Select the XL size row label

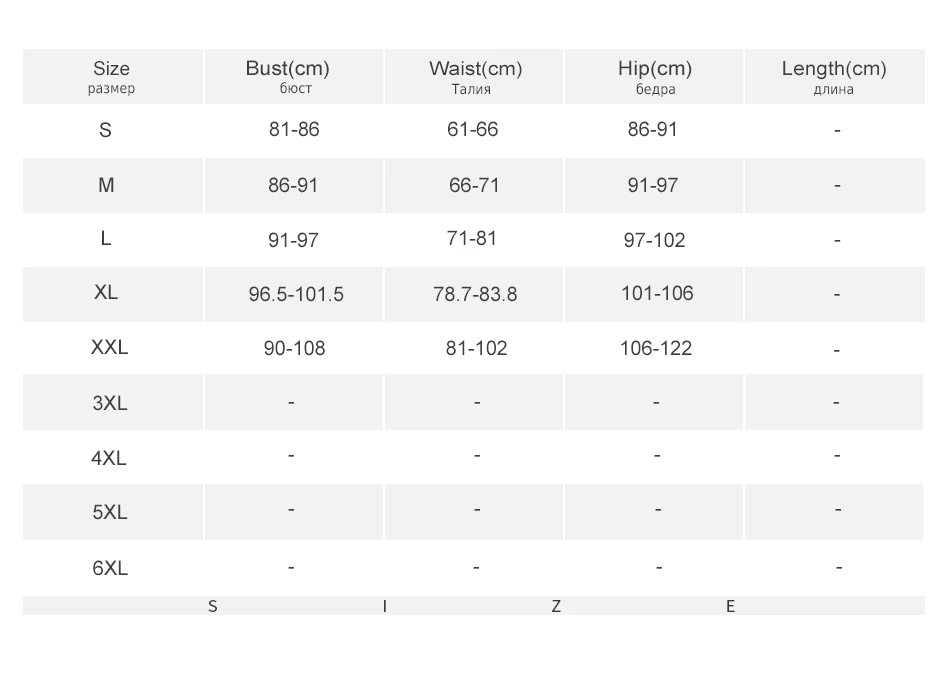(106, 293)
